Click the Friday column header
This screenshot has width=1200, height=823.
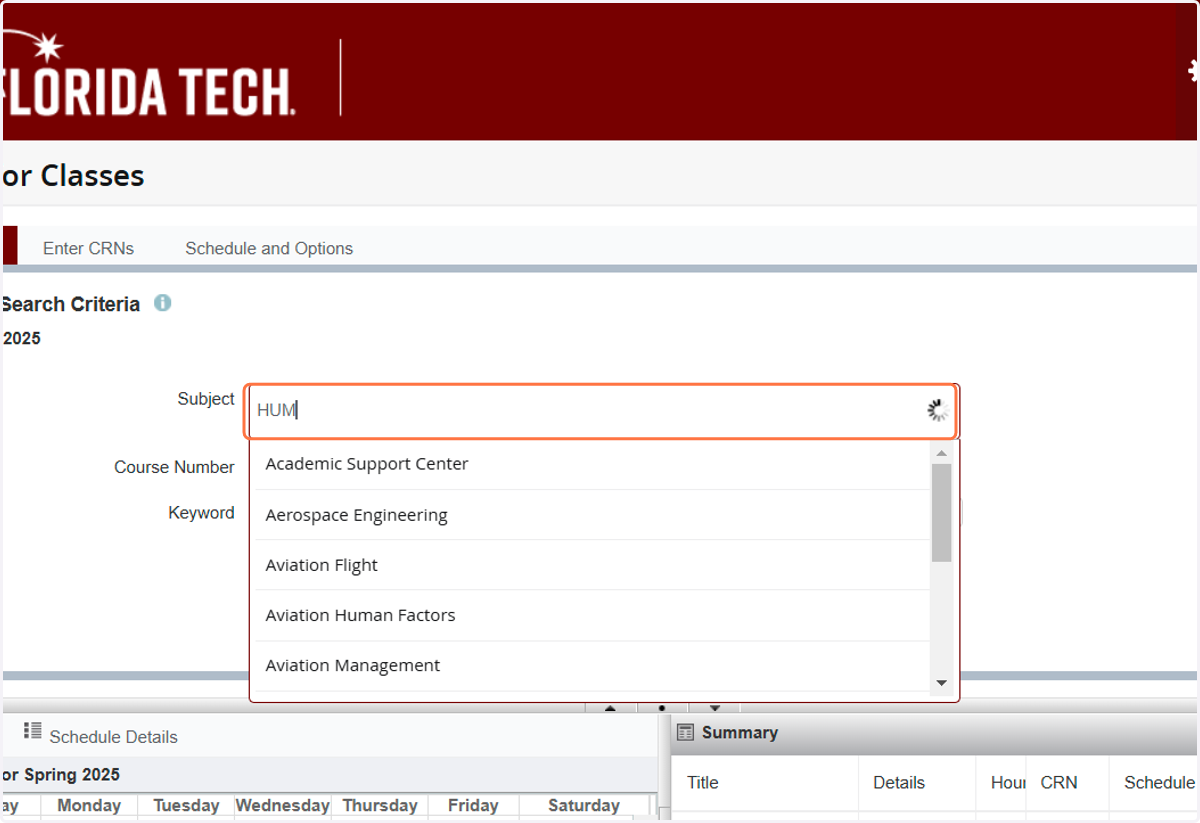pyautogui.click(x=474, y=805)
